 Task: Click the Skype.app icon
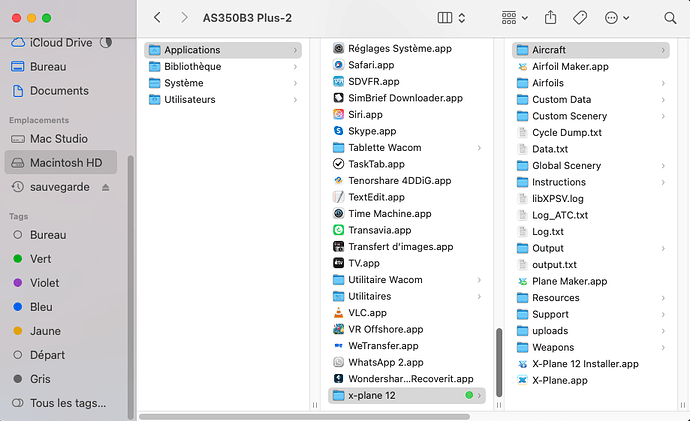(339, 131)
